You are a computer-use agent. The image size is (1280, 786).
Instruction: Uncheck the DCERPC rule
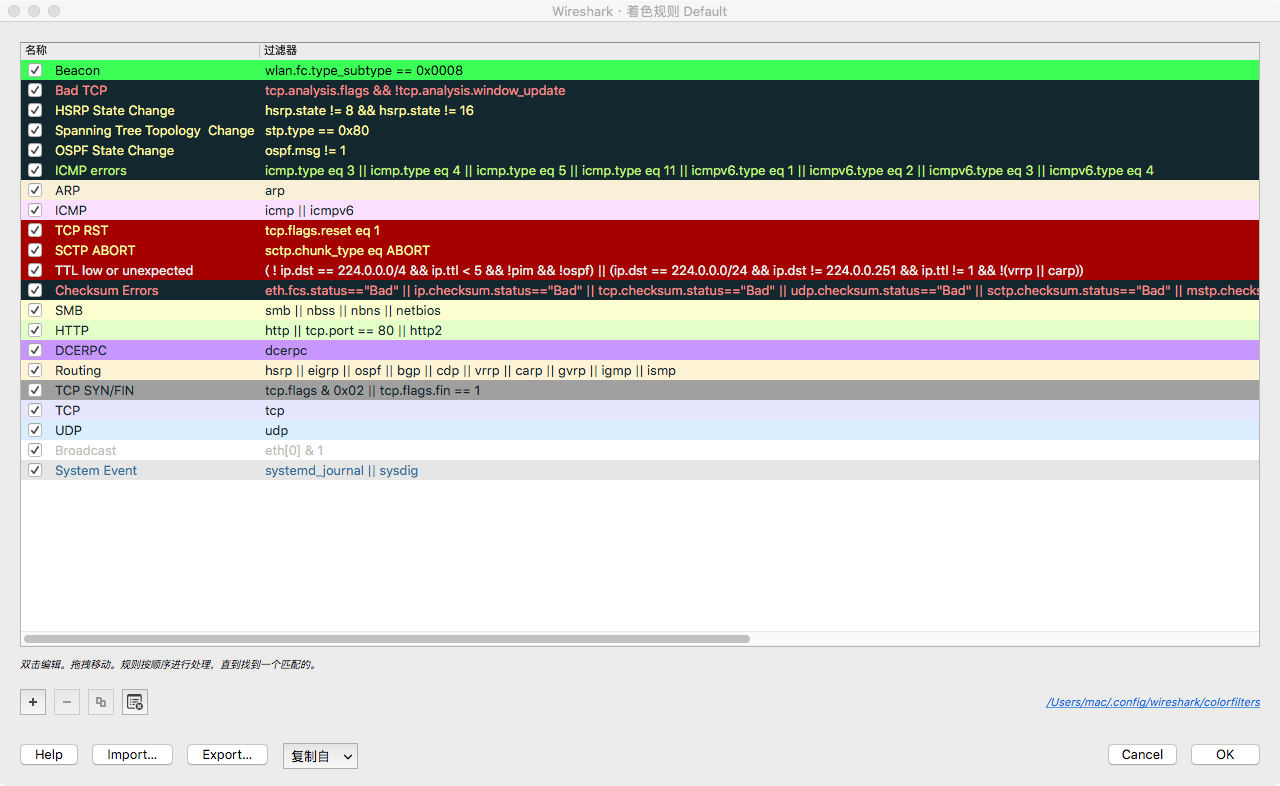[35, 351]
